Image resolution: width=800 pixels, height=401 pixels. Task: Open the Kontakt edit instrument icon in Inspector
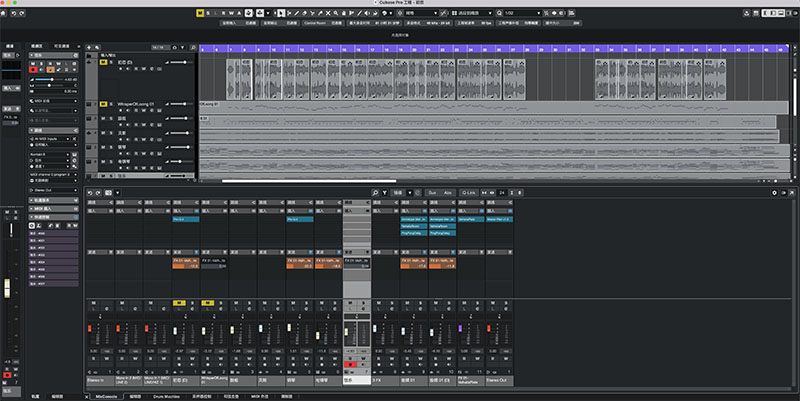pos(74,154)
